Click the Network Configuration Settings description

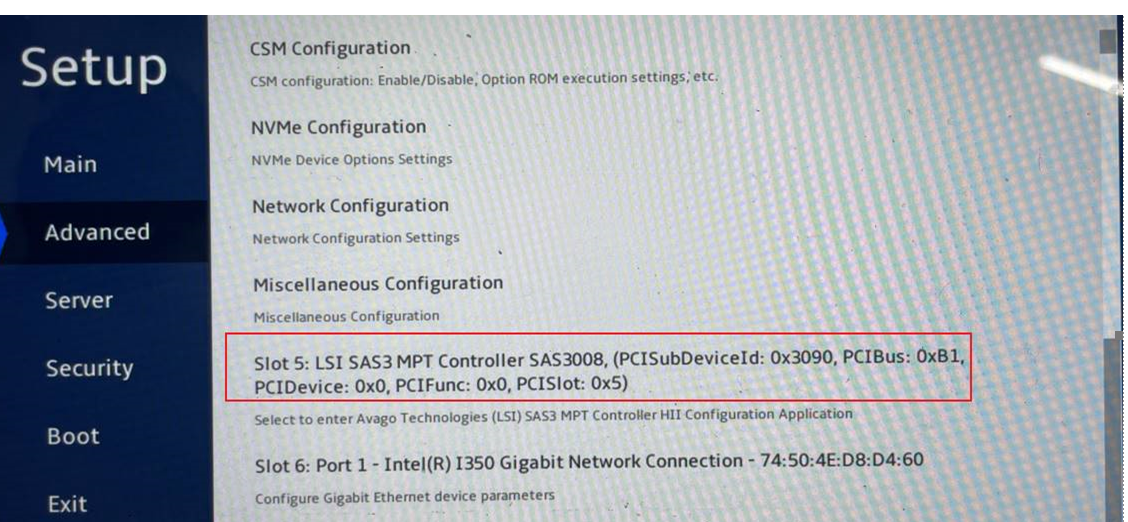pos(355,237)
